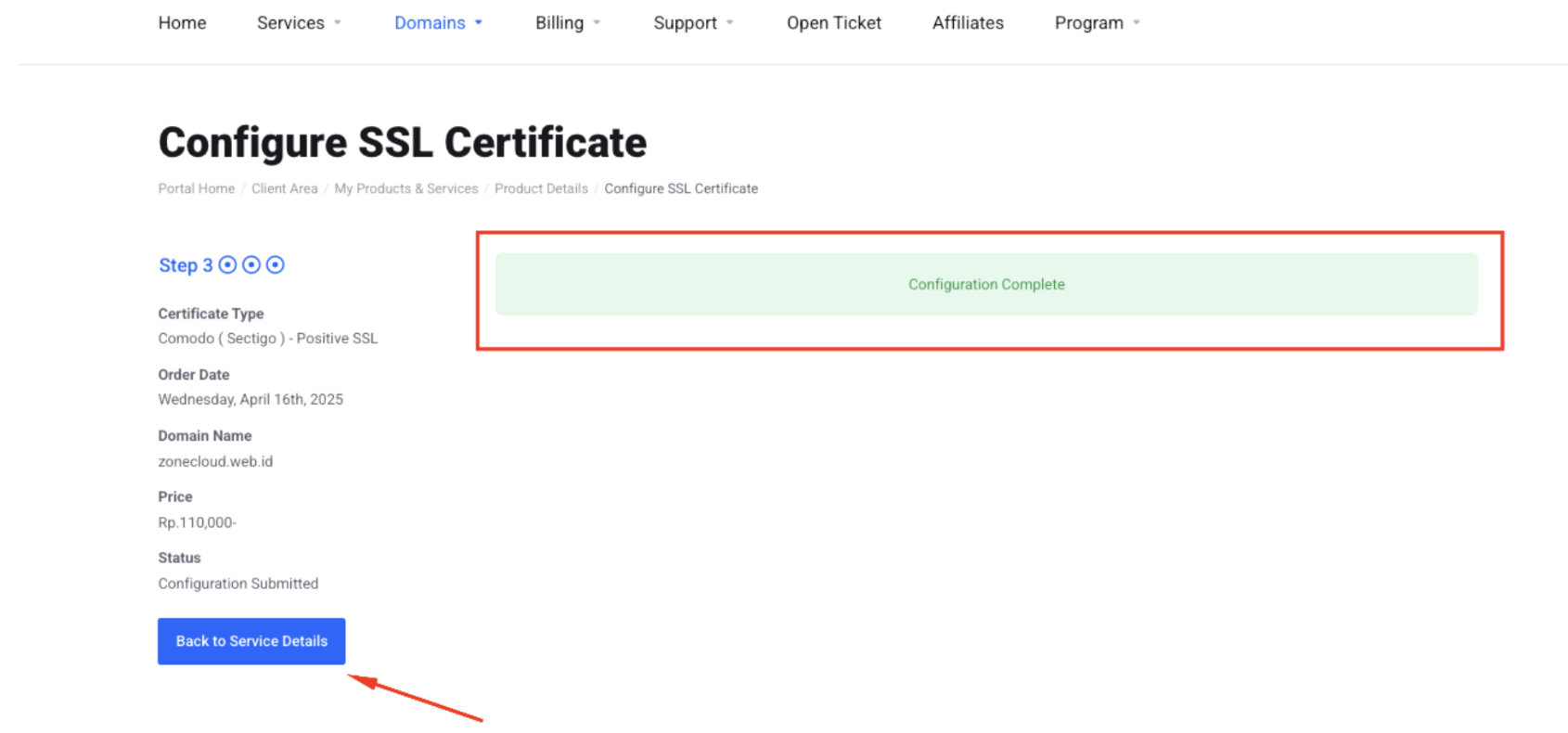Go to the Affiliates page
This screenshot has width=1568, height=733.
(968, 23)
